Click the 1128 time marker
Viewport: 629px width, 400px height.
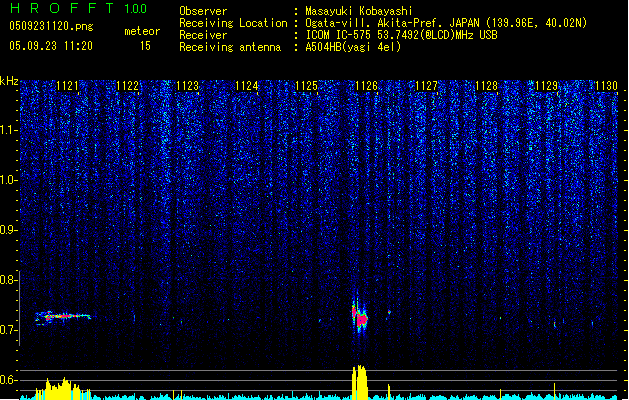tap(486, 86)
